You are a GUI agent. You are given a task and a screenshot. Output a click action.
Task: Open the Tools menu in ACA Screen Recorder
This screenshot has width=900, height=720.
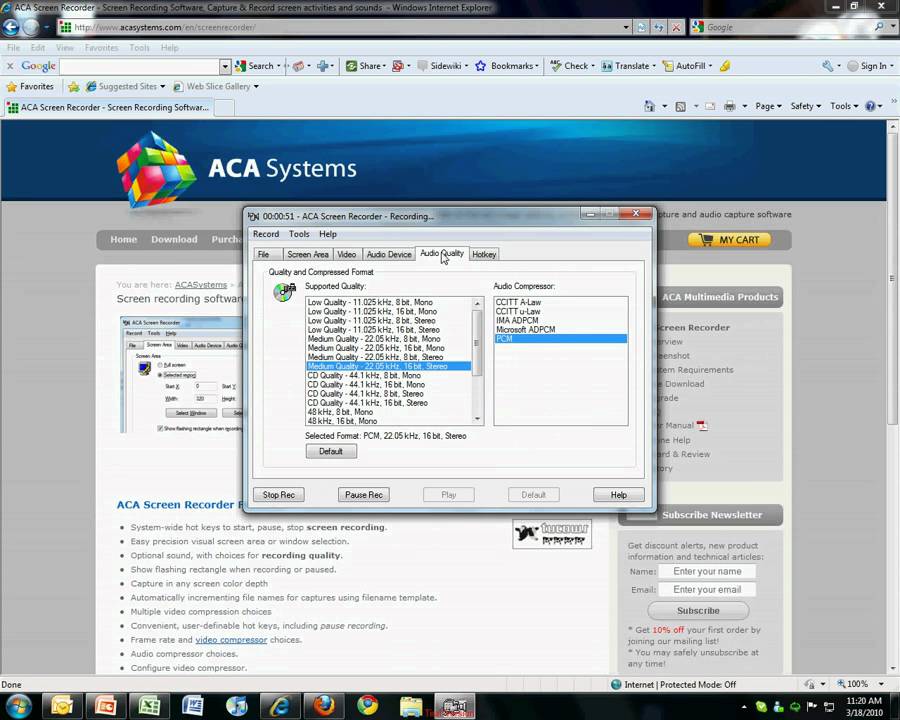tap(299, 234)
